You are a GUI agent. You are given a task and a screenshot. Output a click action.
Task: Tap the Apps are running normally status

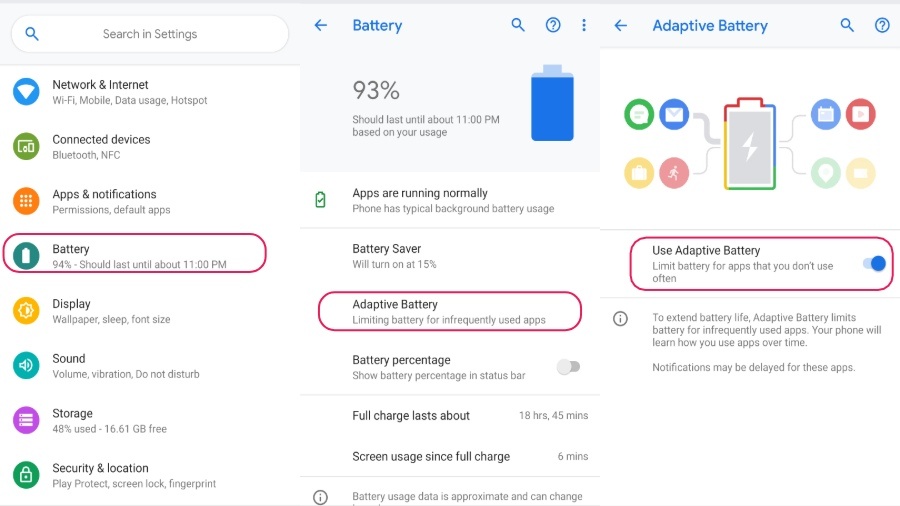(x=452, y=200)
